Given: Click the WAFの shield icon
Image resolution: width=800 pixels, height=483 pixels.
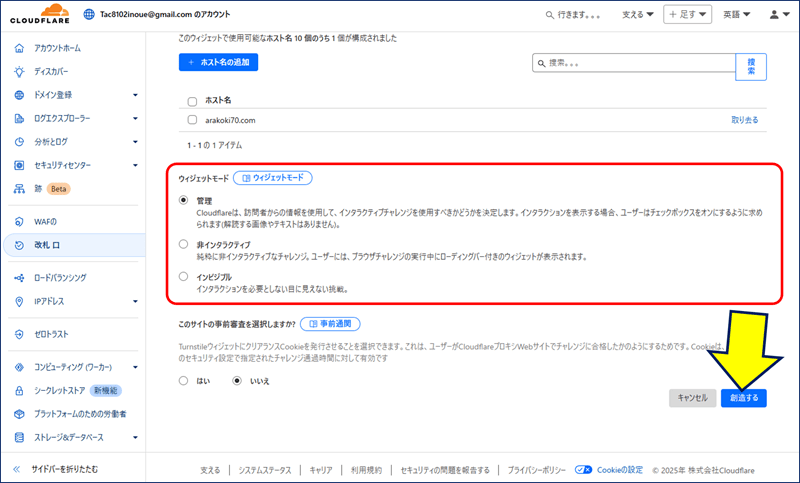Looking at the screenshot, I should pos(19,222).
